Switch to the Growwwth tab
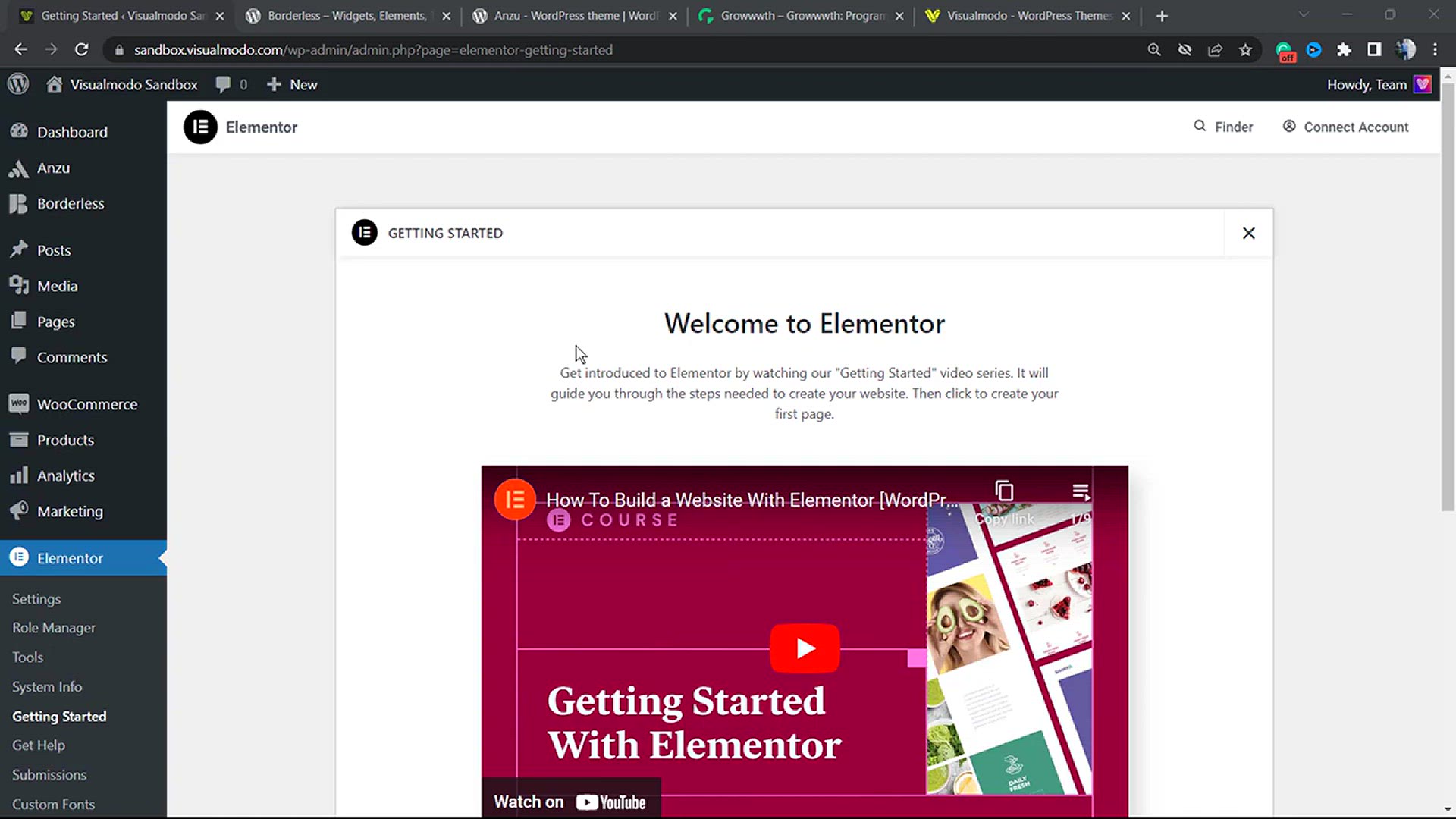 tap(800, 15)
